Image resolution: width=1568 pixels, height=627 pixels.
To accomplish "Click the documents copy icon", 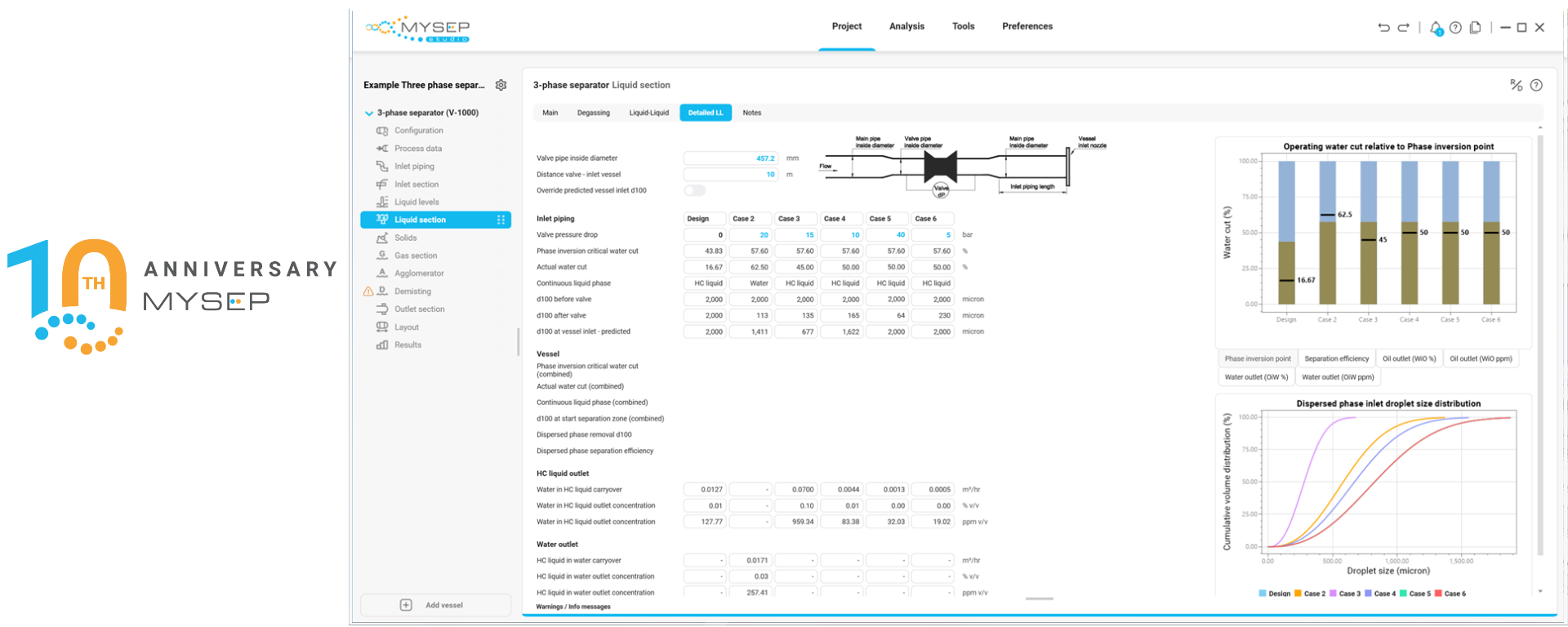I will (x=1475, y=28).
